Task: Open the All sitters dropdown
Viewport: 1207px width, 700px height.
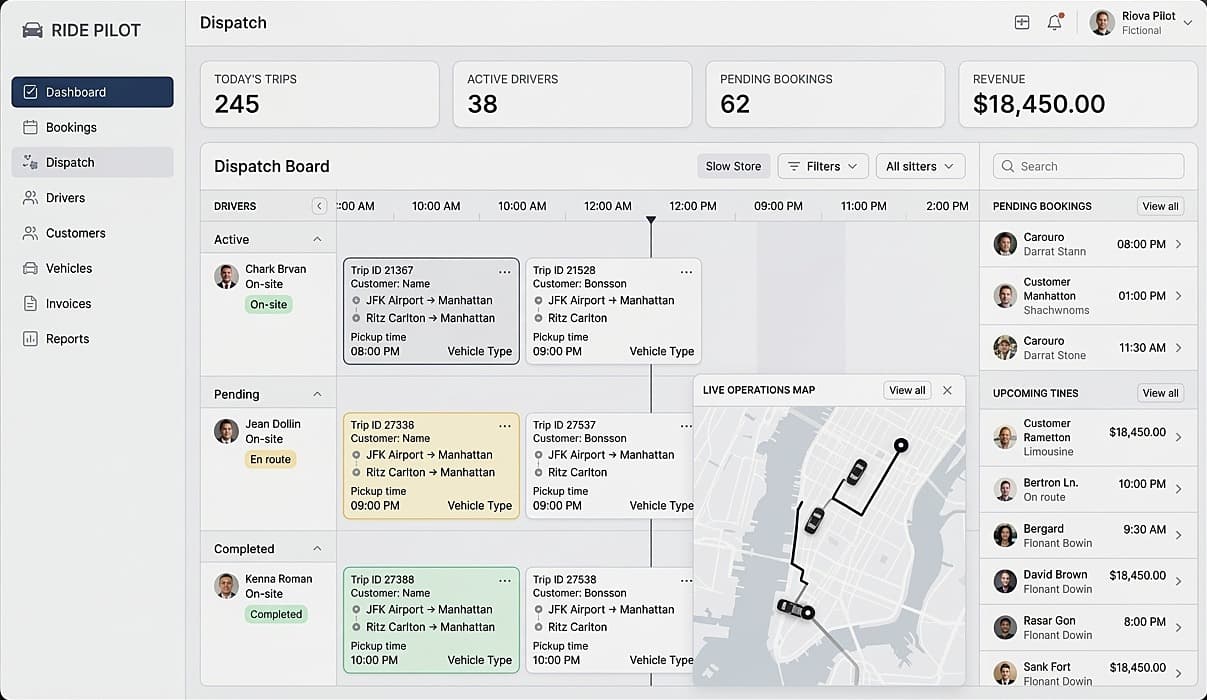Action: [x=920, y=166]
